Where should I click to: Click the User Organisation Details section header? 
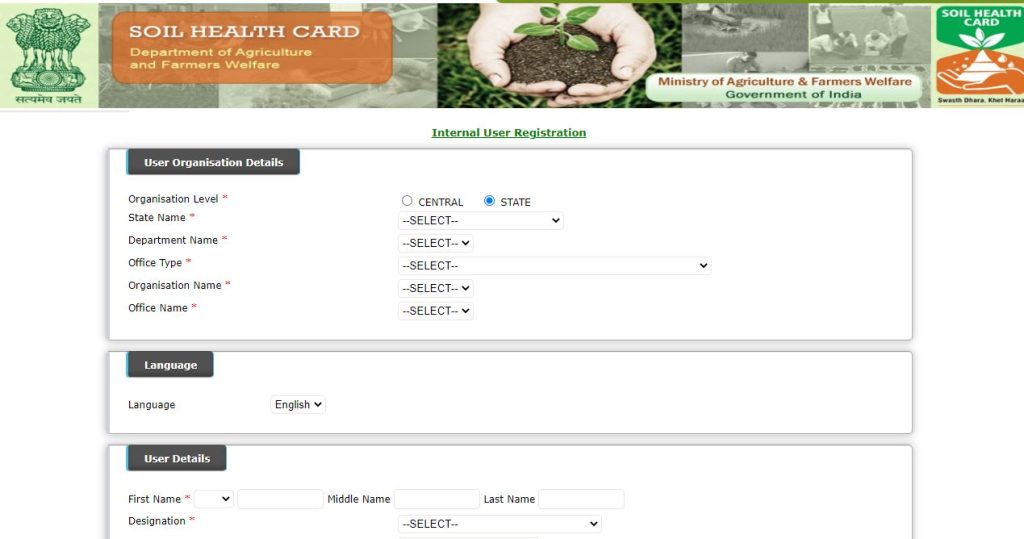[213, 162]
